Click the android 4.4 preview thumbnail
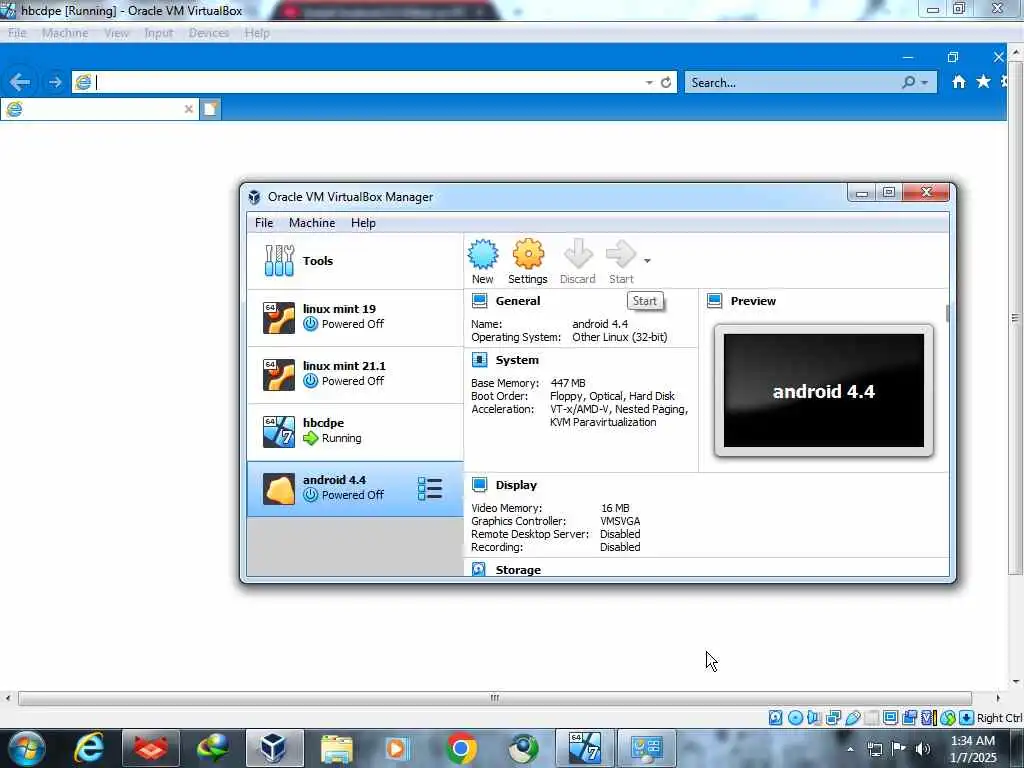Image resolution: width=1024 pixels, height=768 pixels. click(824, 391)
